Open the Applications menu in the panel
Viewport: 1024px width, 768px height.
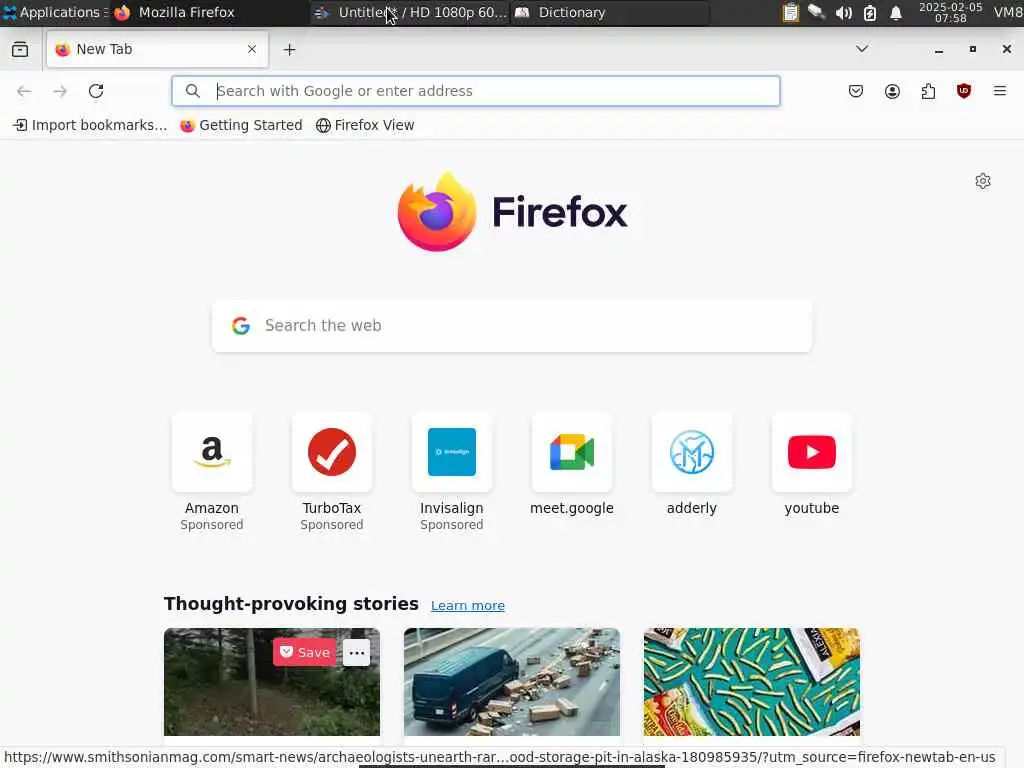(x=55, y=12)
